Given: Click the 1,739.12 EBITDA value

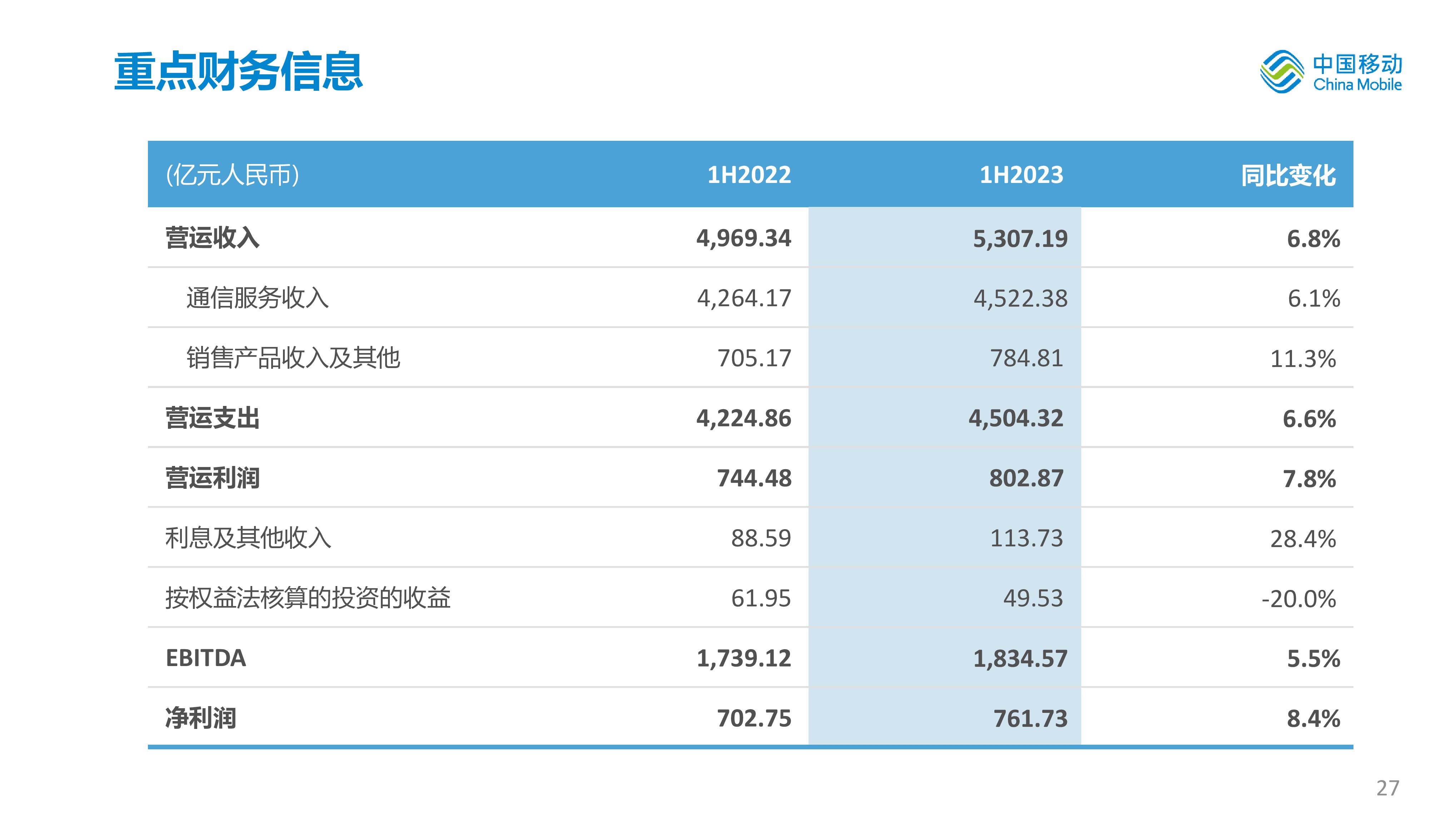Looking at the screenshot, I should click(743, 659).
